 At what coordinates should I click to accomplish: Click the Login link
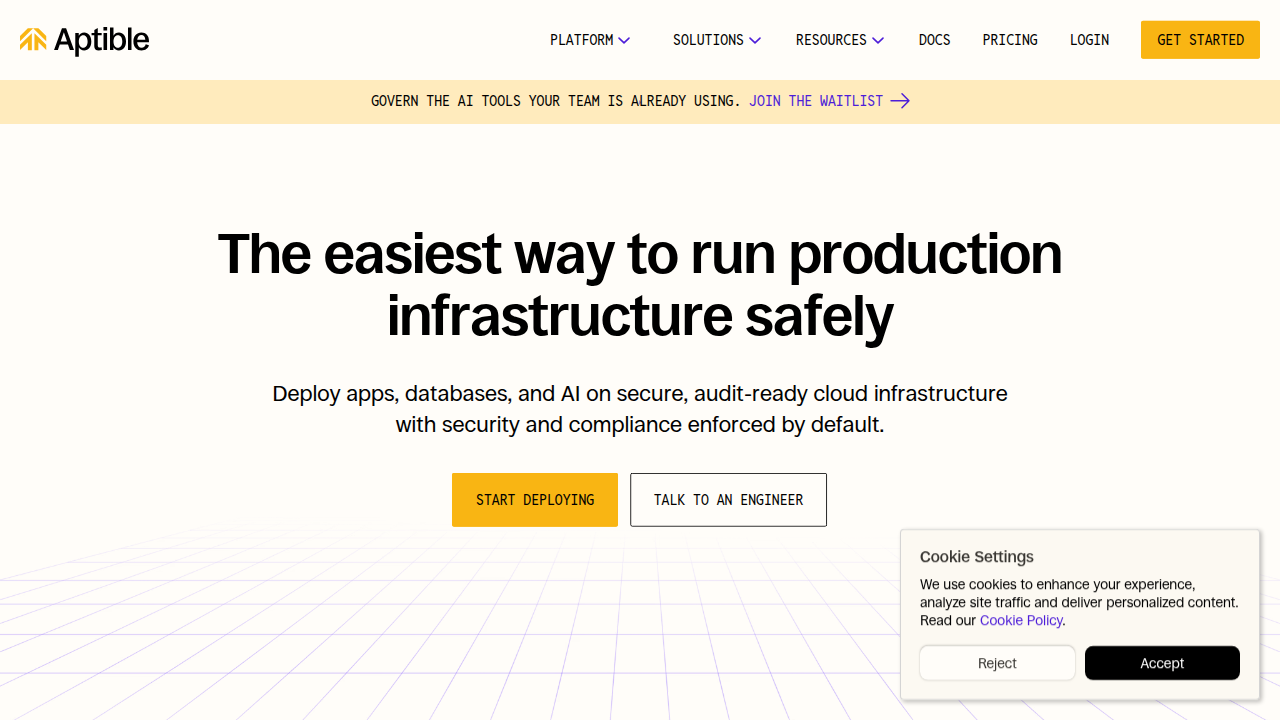pyautogui.click(x=1089, y=40)
